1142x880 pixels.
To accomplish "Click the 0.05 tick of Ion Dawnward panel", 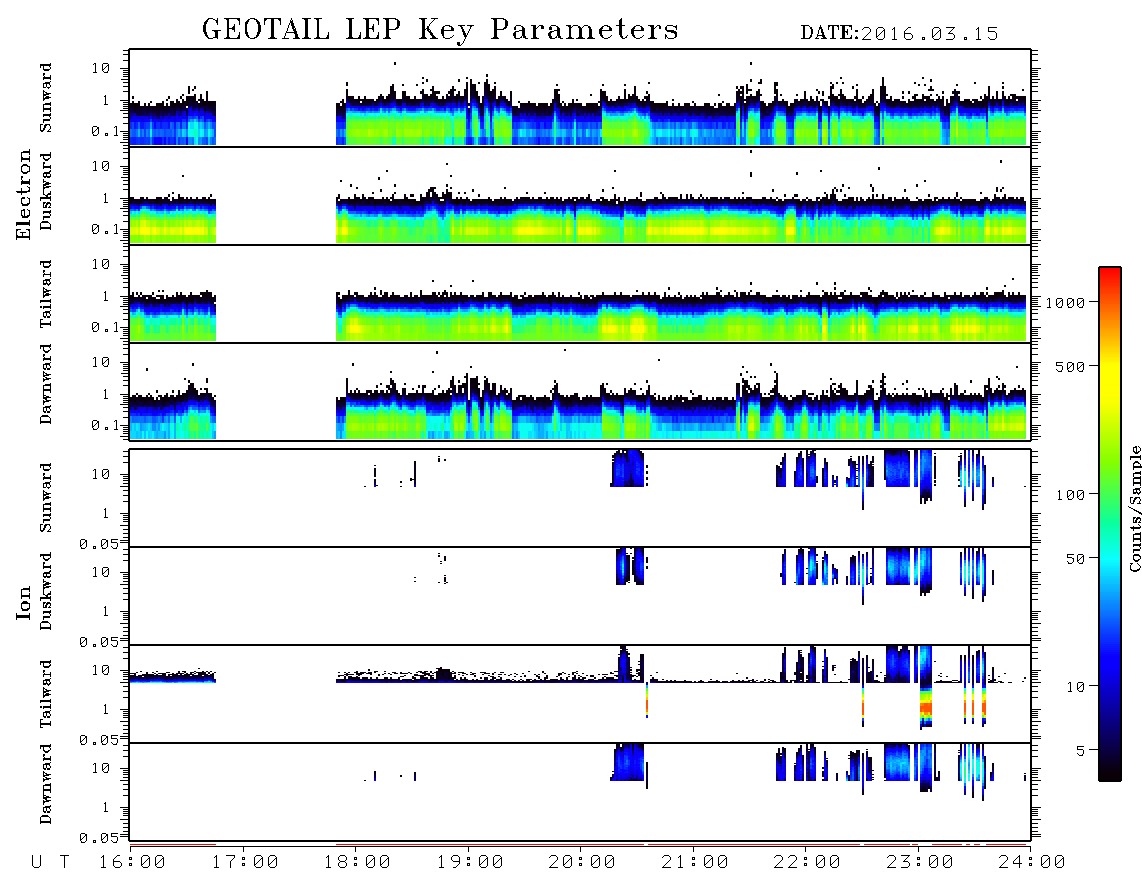I will pyautogui.click(x=99, y=838).
